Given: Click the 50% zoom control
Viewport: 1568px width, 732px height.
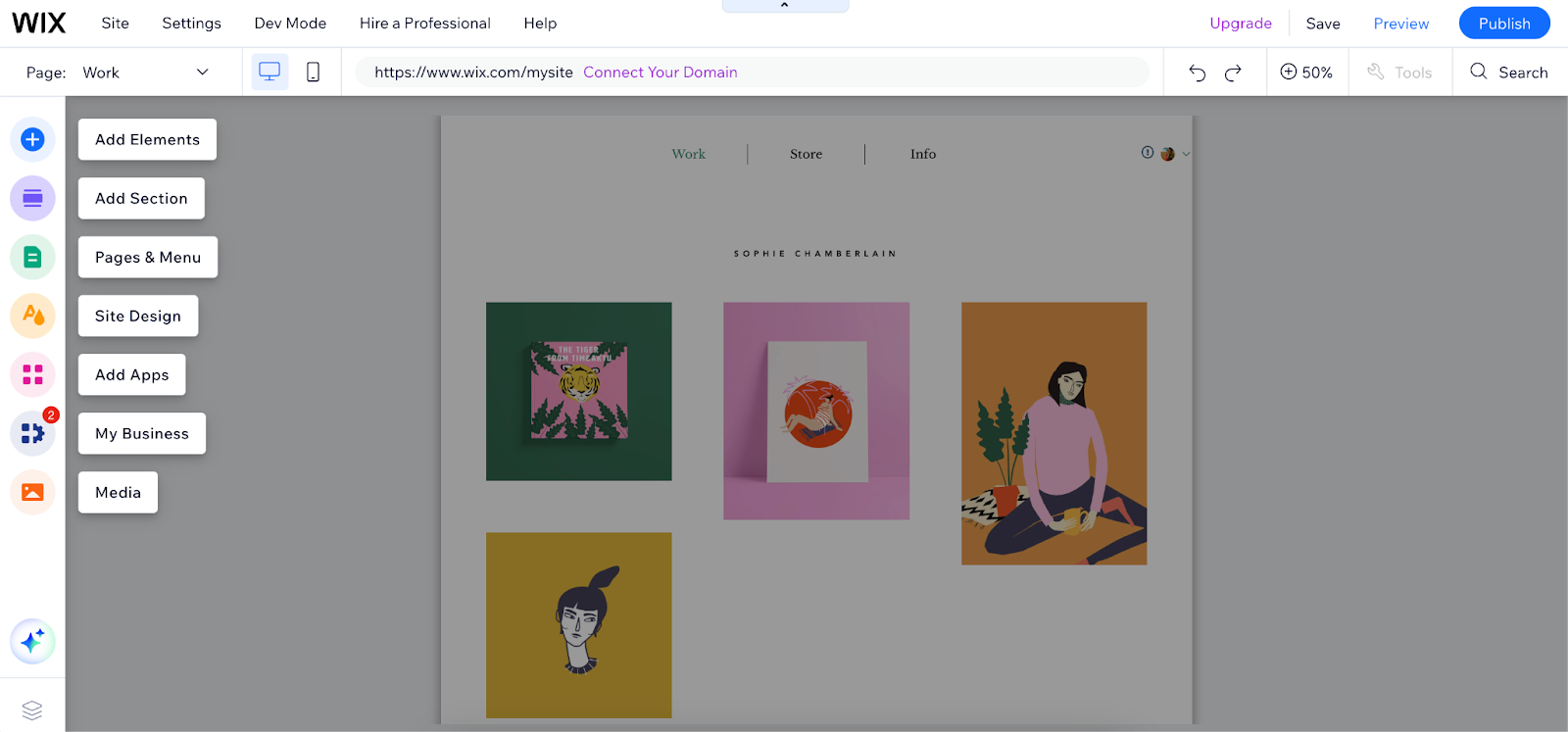Looking at the screenshot, I should [x=1306, y=72].
